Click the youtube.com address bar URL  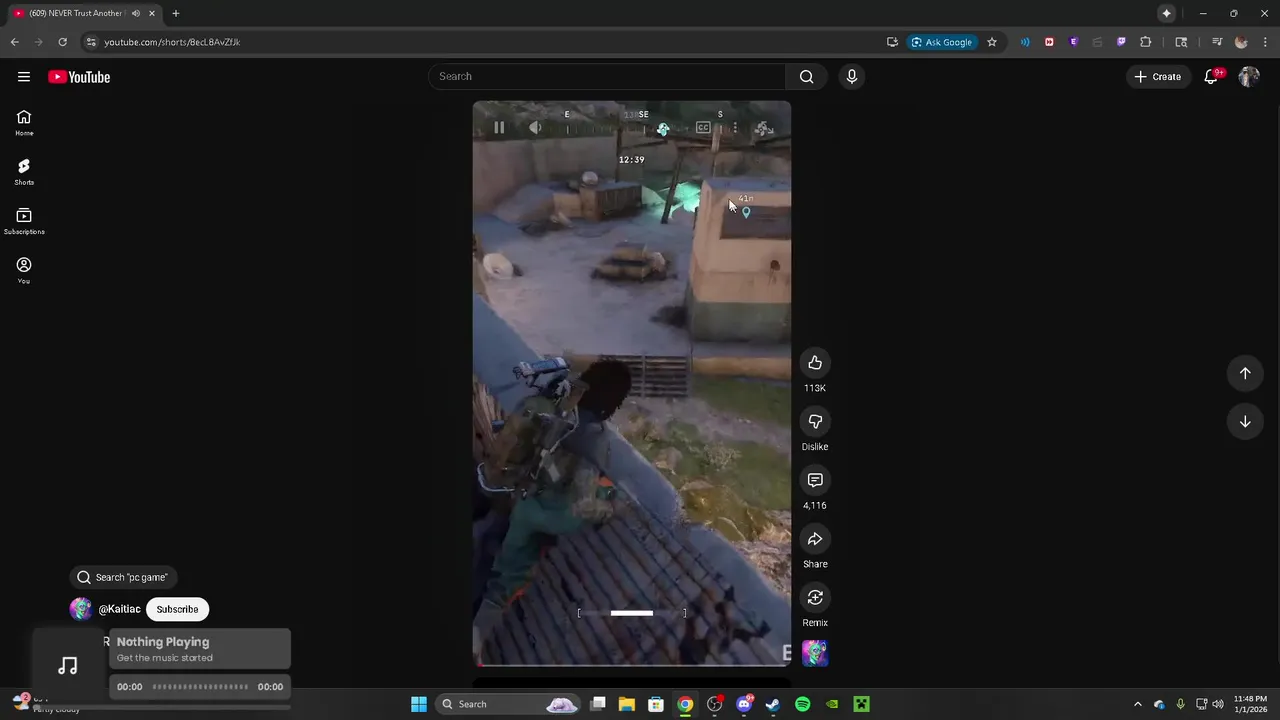[x=172, y=42]
